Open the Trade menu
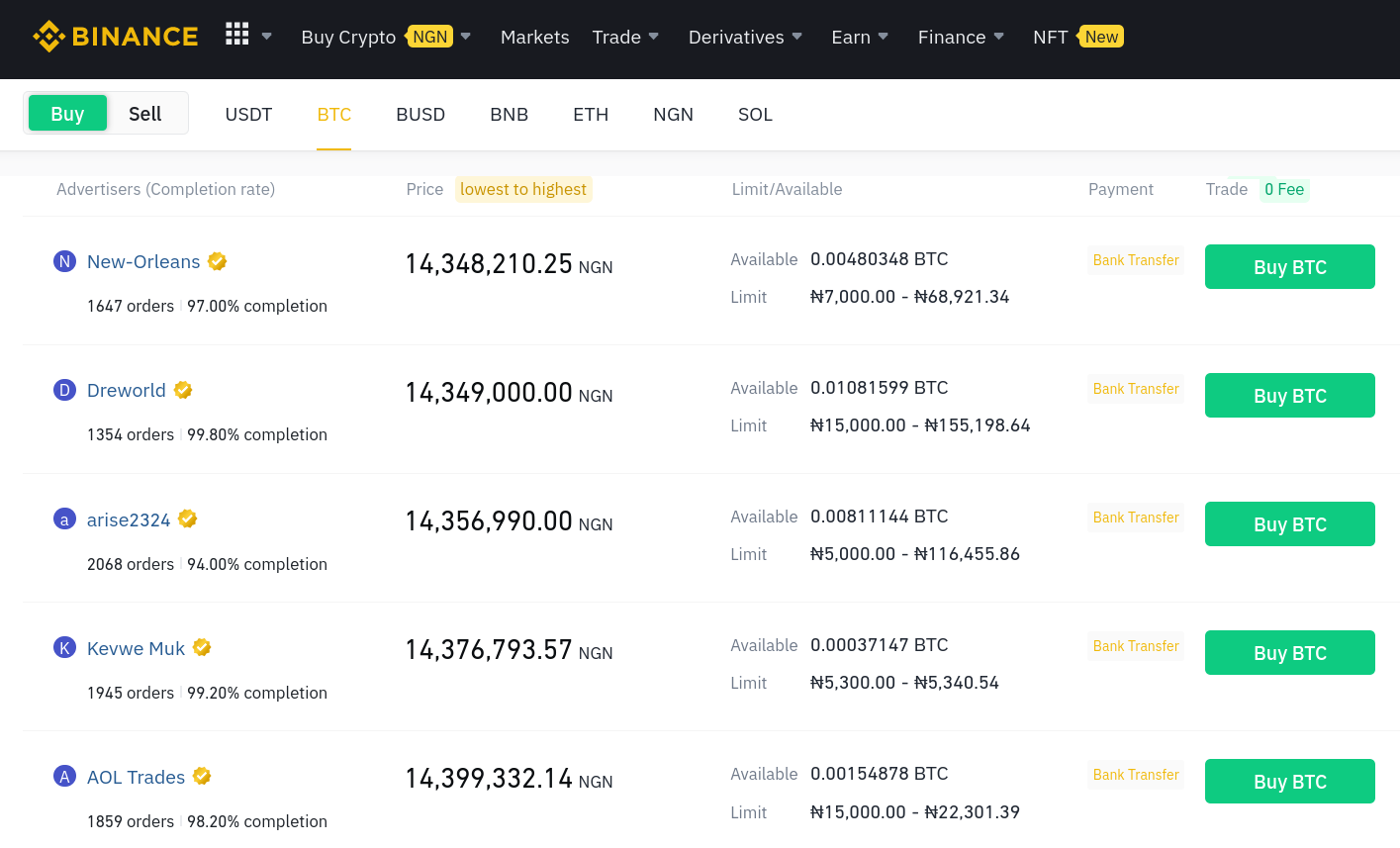This screenshot has width=1400, height=848. pos(616,38)
